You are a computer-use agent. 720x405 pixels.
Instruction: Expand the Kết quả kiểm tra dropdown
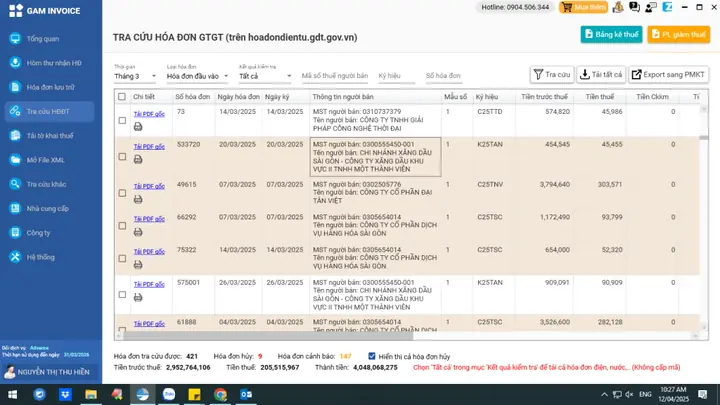(265, 76)
